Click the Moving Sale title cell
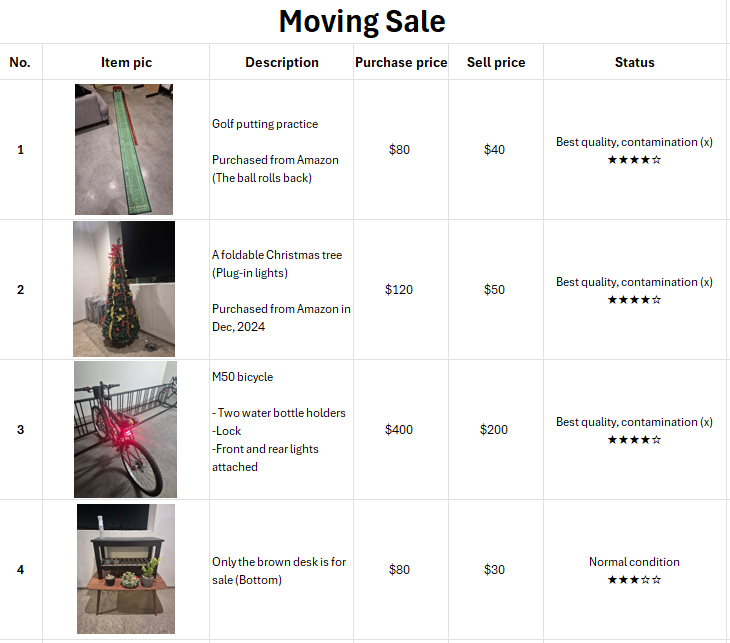 coord(362,21)
